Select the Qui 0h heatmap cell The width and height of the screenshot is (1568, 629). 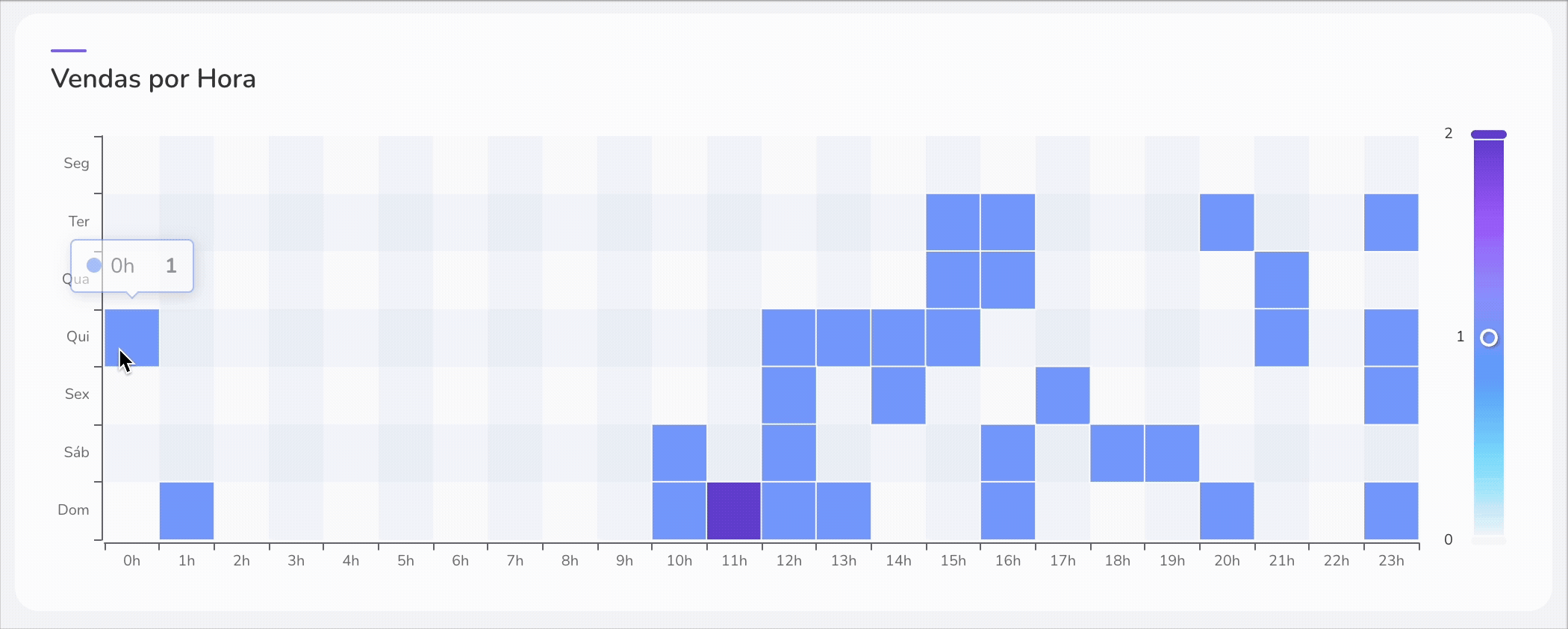(132, 338)
